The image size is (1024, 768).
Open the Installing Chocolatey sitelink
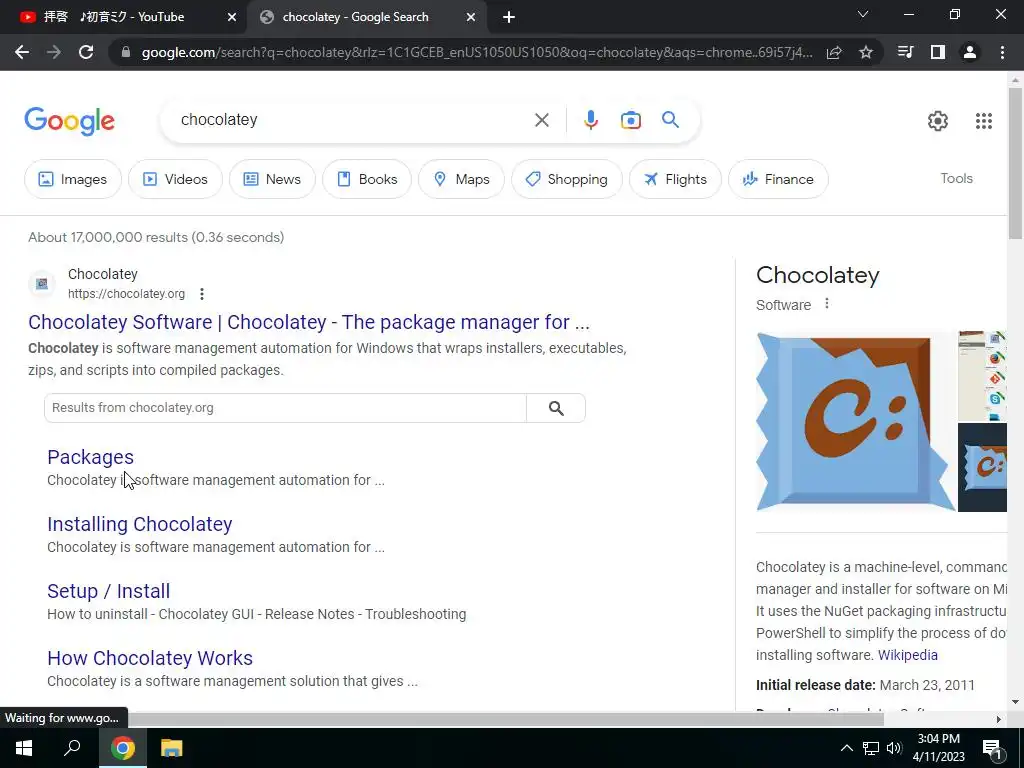(x=140, y=524)
